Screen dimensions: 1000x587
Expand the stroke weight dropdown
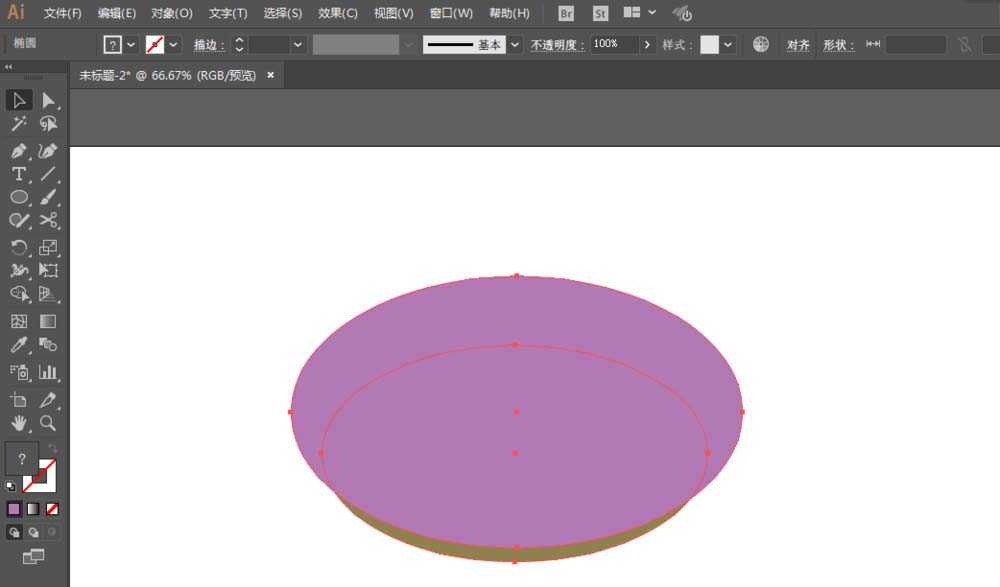pyautogui.click(x=297, y=45)
